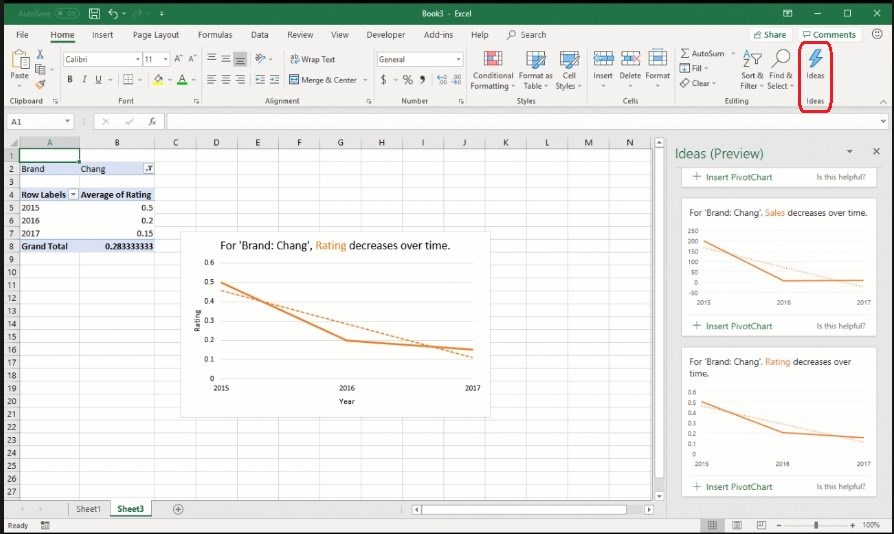Open Conditional Formatting menu
The width and height of the screenshot is (894, 534).
493,70
